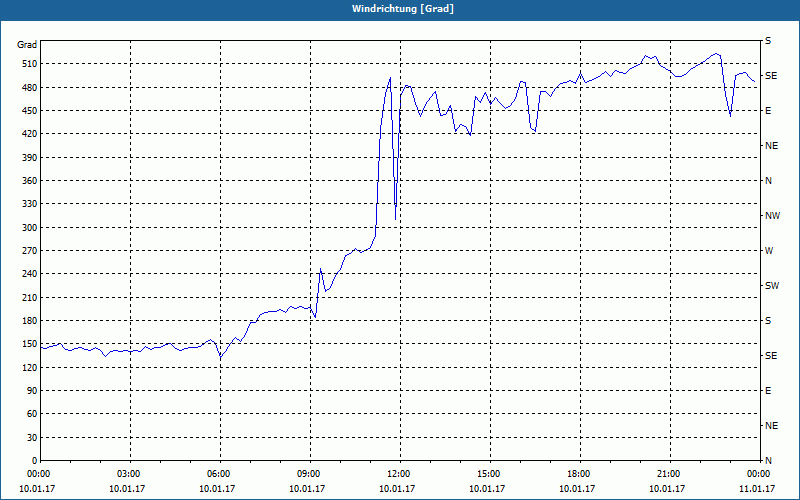Click the 360 degree axis label
800x500 pixels.
pos(29,181)
